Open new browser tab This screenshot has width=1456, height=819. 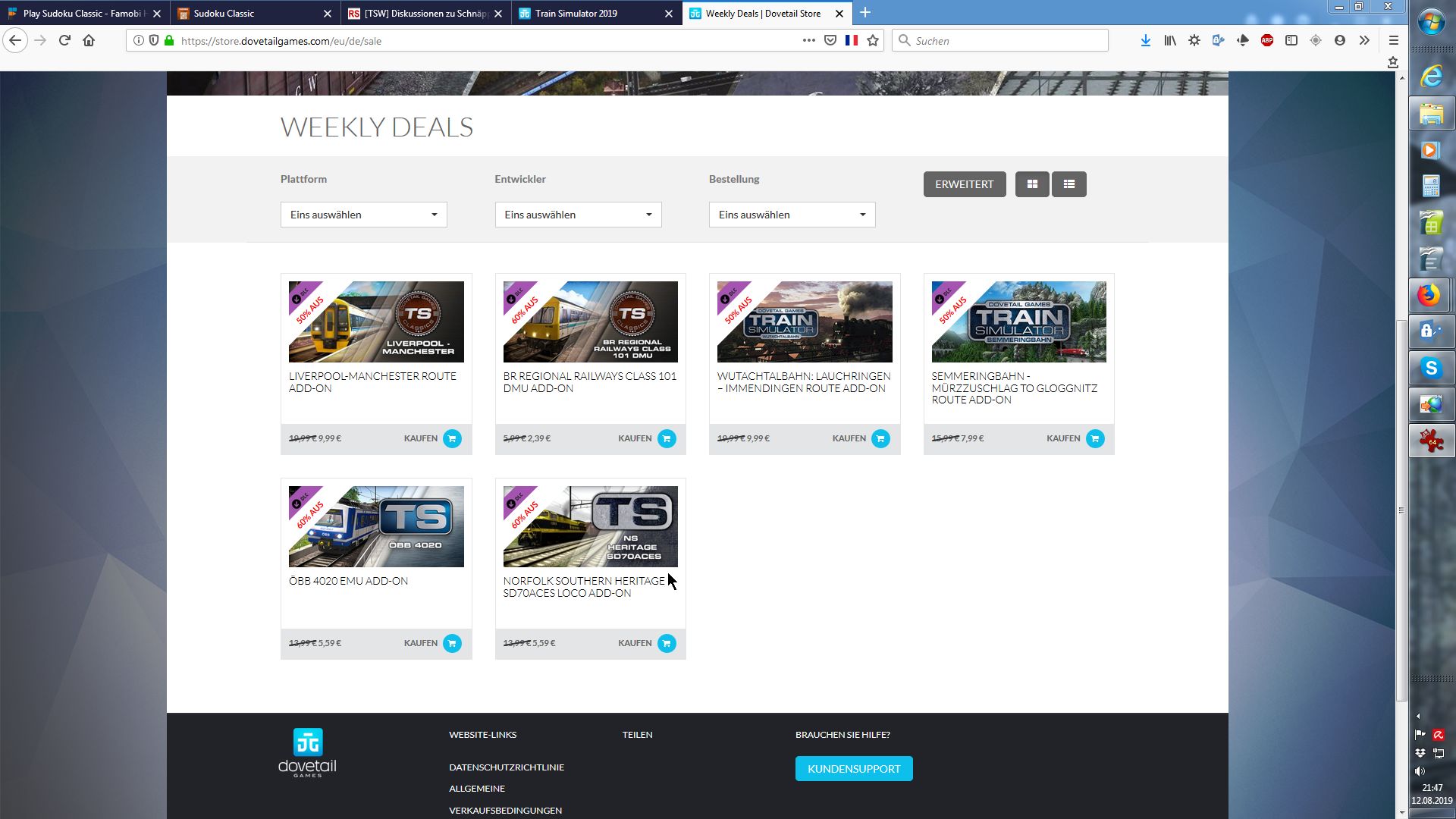(x=865, y=13)
